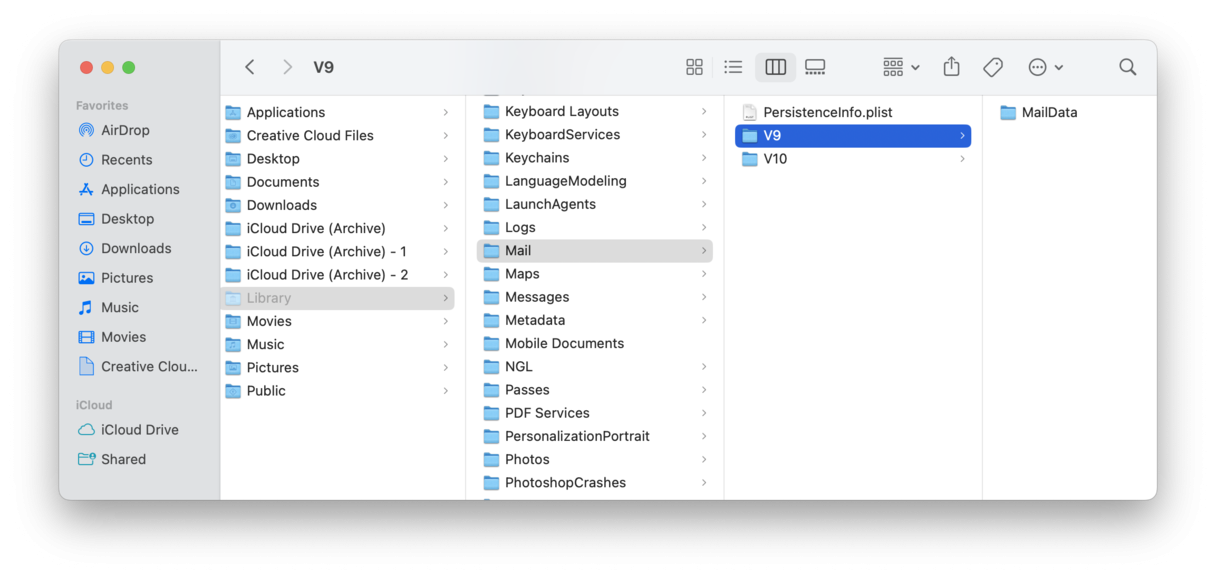Click the Share icon
This screenshot has height=578, width=1216.
[951, 67]
